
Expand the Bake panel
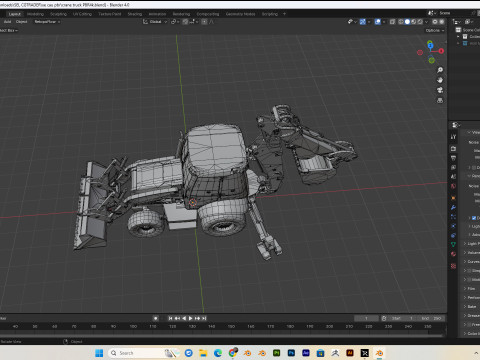465,306
